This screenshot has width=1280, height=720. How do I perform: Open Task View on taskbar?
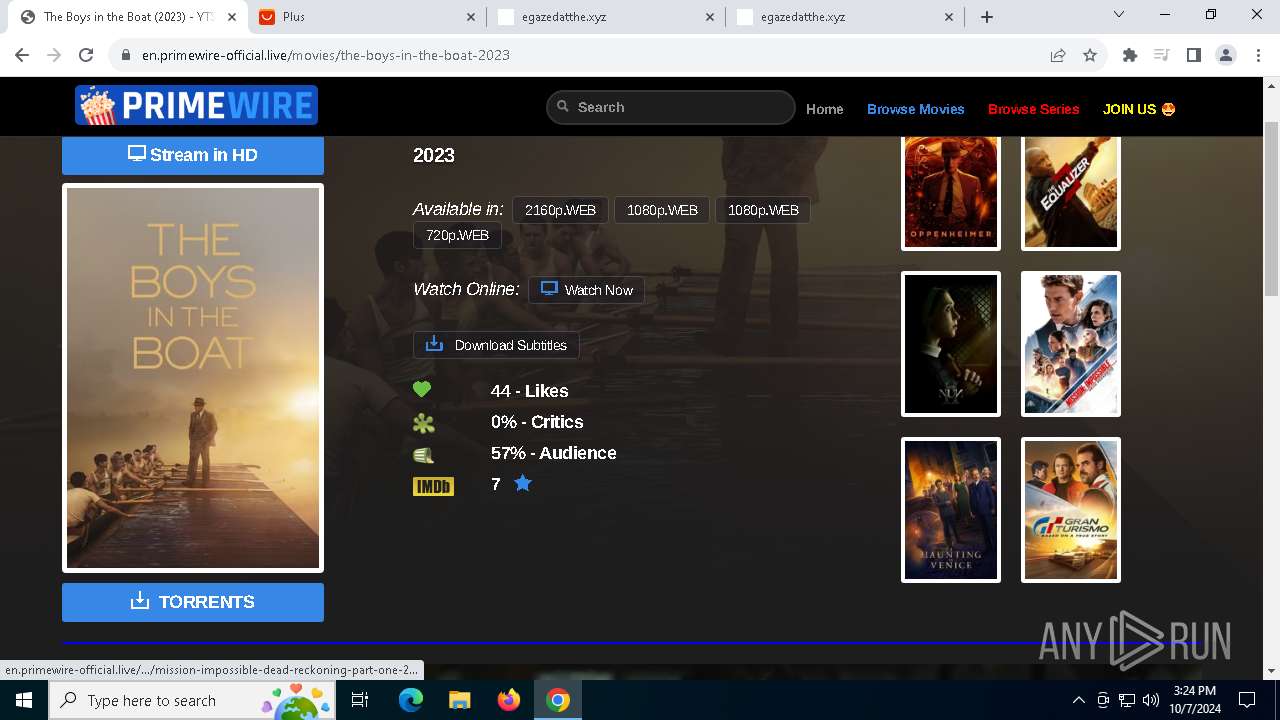coord(360,700)
